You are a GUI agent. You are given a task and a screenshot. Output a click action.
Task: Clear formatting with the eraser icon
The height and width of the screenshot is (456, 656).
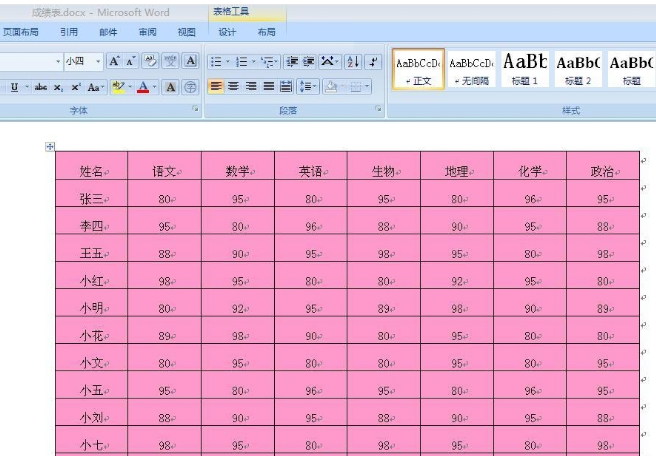coord(150,61)
